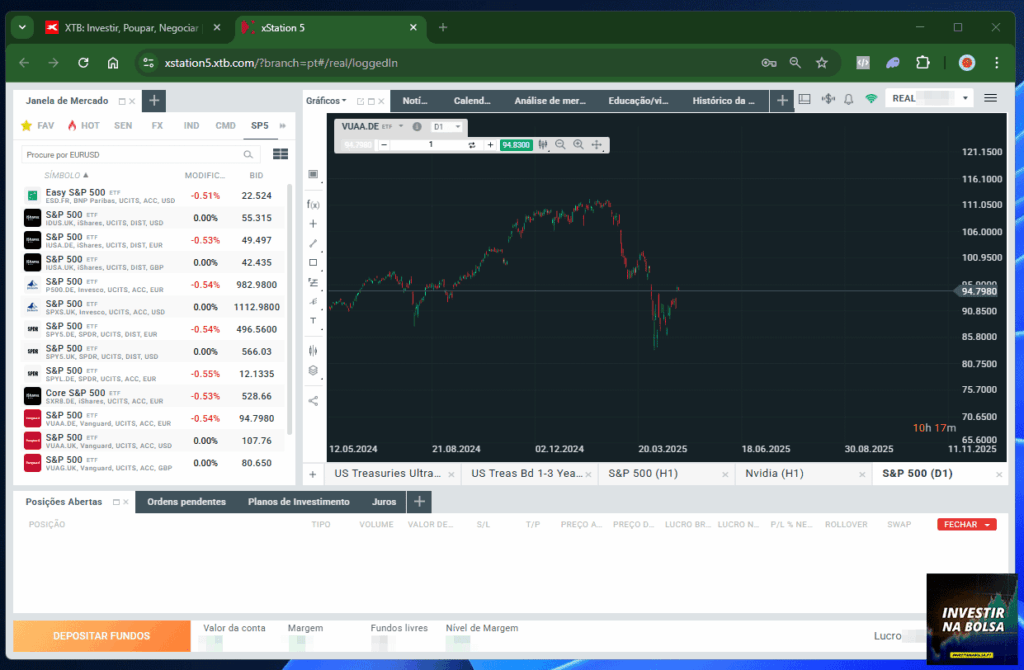Viewport: 1024px width, 670px height.
Task: Select the FAV market tab
Action: point(38,125)
